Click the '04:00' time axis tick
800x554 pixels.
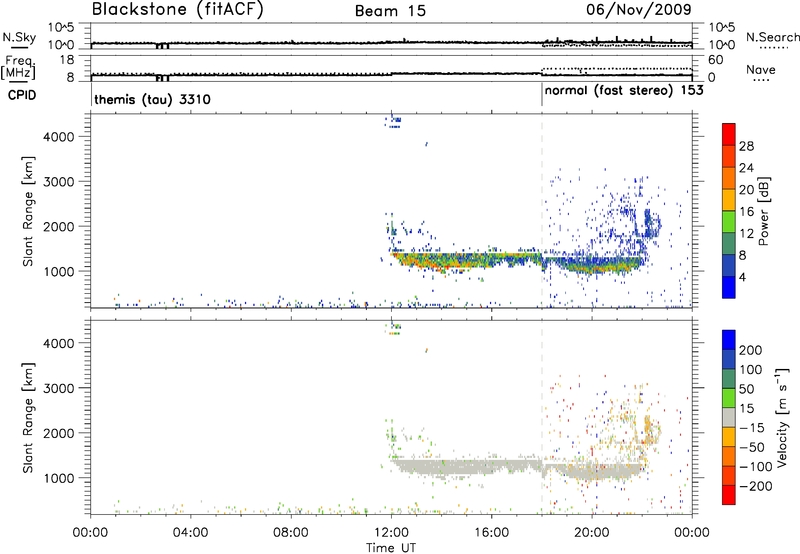(191, 533)
